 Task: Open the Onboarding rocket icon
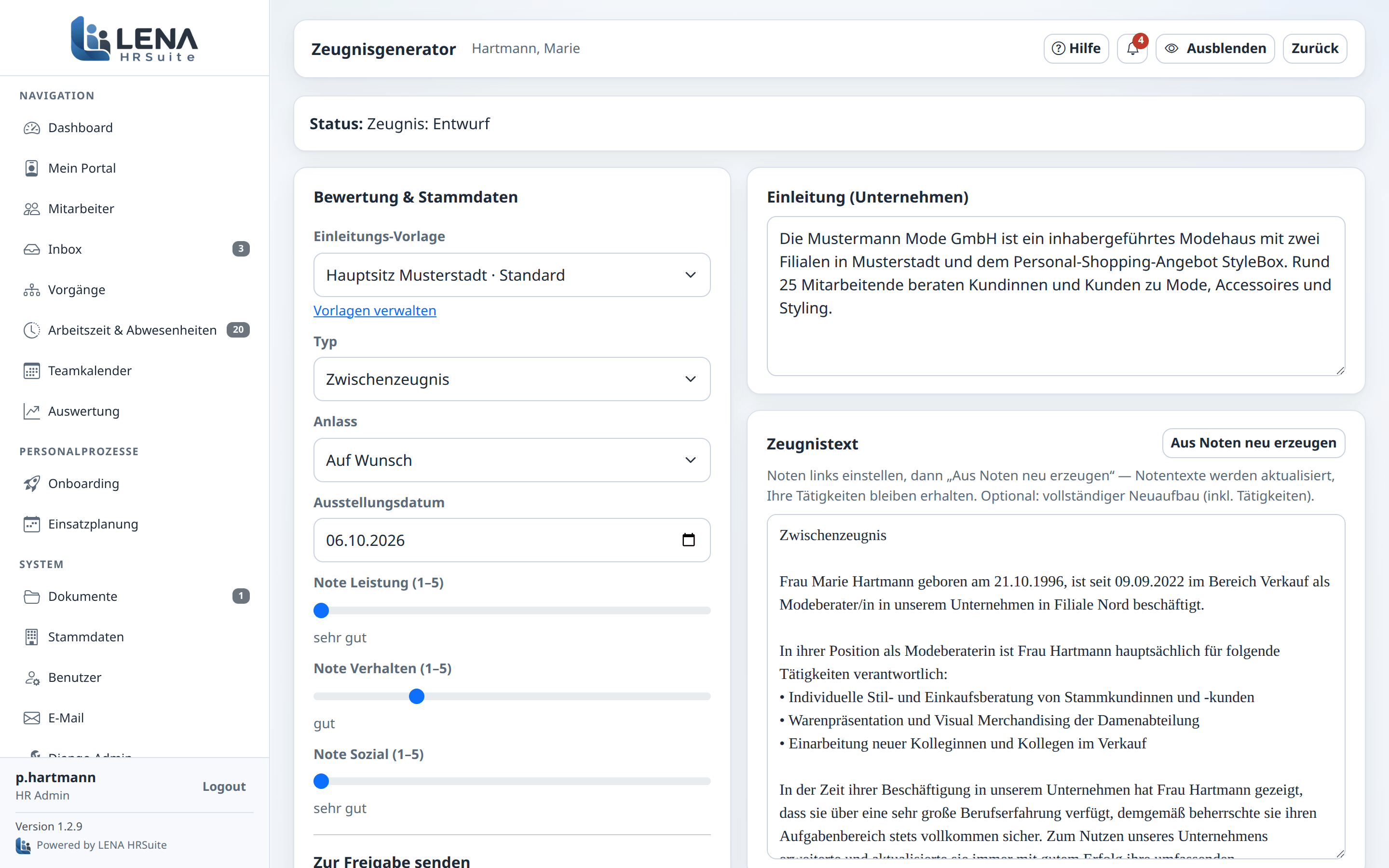[x=31, y=483]
